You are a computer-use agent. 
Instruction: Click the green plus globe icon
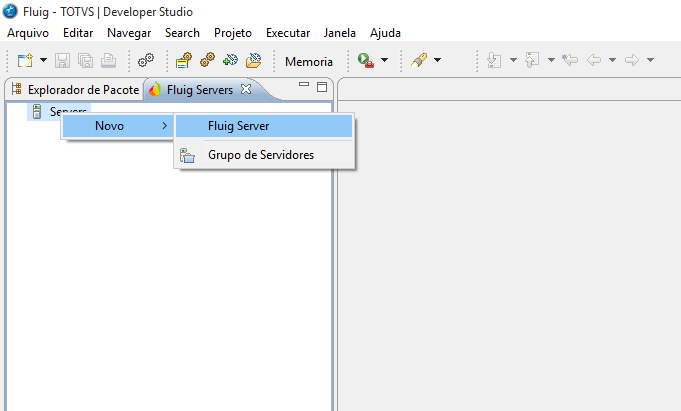[x=230, y=60]
